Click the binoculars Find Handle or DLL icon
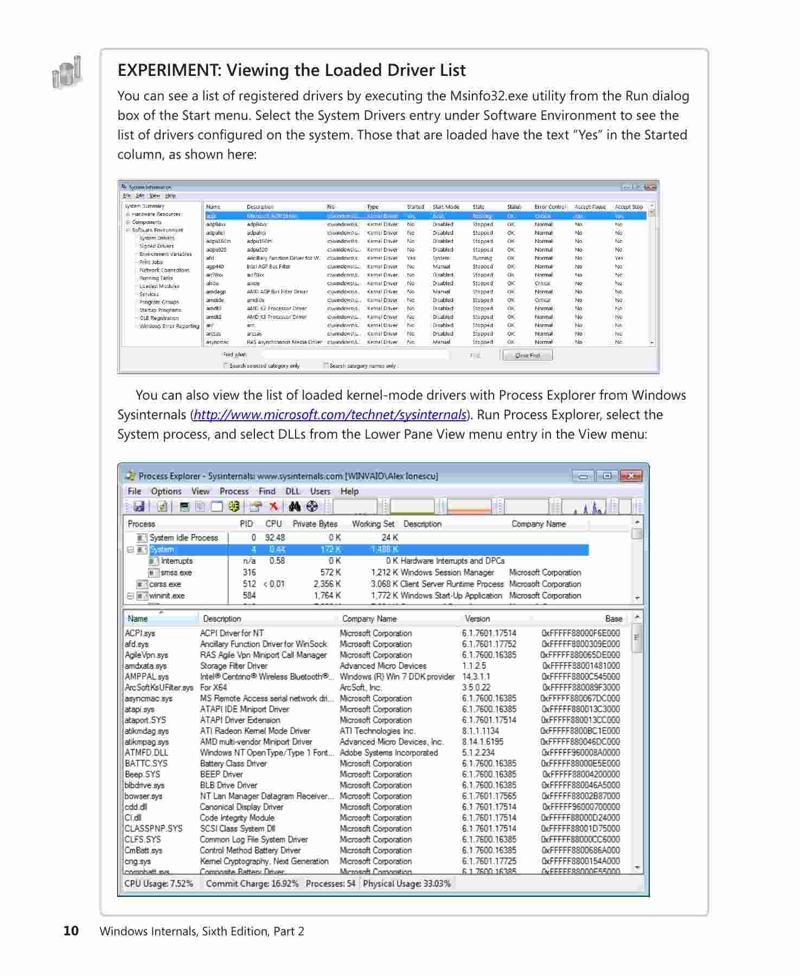 click(x=294, y=507)
